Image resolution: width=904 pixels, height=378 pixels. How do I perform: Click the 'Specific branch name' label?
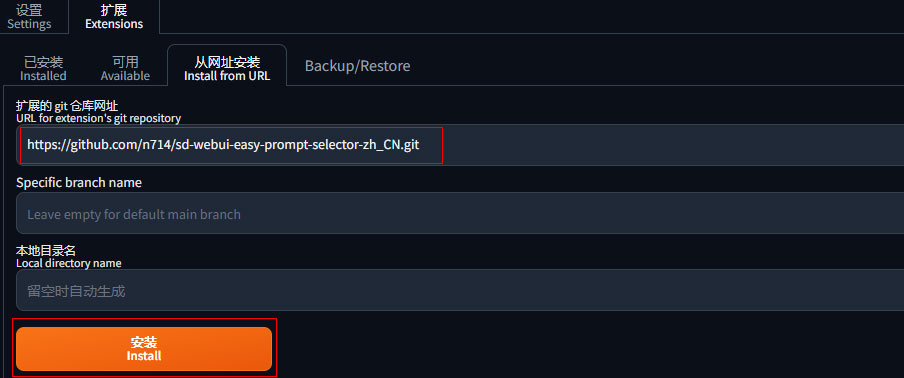click(x=79, y=183)
